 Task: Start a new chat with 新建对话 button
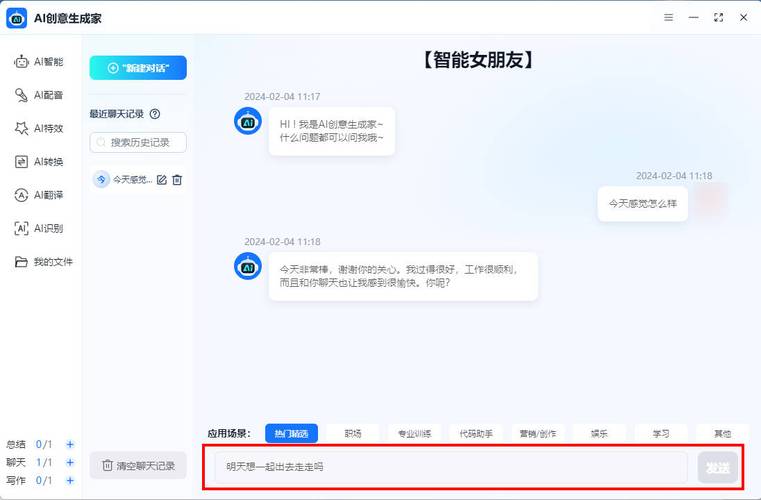(138, 67)
